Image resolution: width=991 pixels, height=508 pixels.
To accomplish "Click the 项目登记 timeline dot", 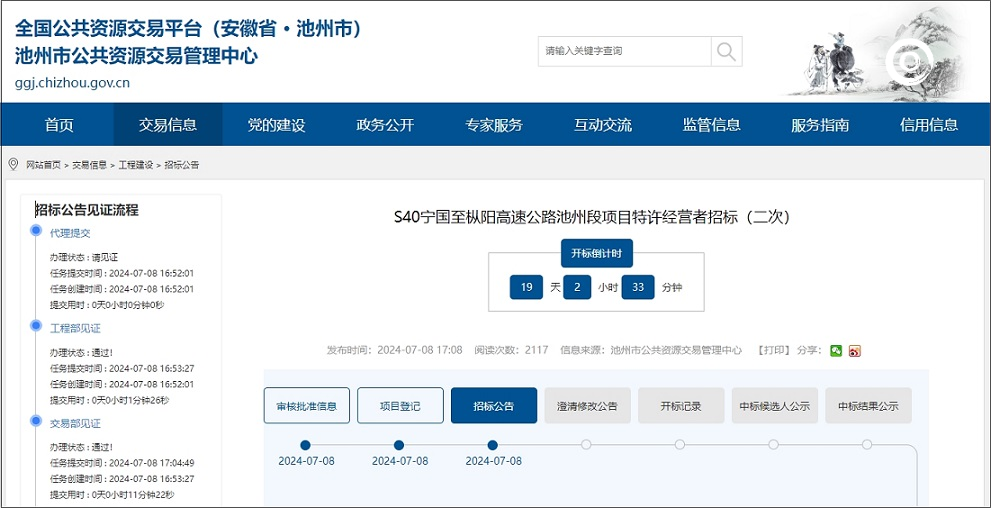I will [x=399, y=445].
